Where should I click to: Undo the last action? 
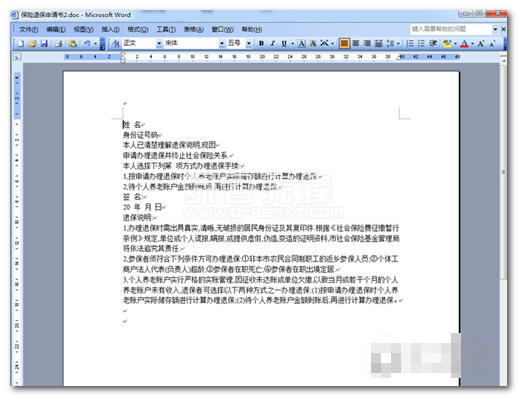87,43
